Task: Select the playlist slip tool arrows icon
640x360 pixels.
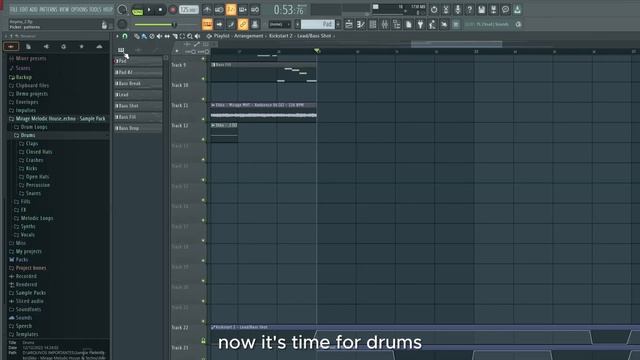Action: click(167, 36)
